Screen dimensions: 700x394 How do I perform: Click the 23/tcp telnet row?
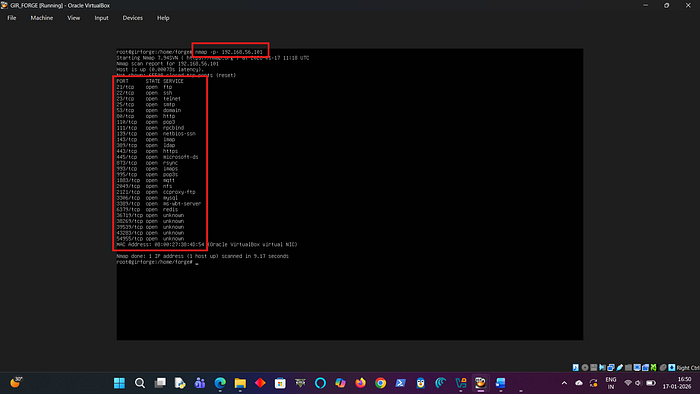[x=149, y=99]
